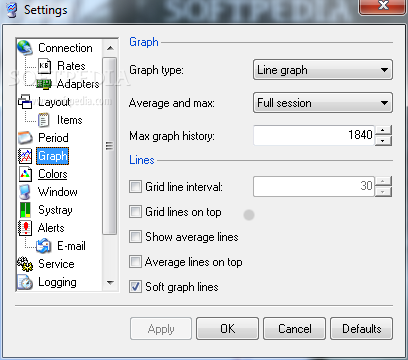Click settings tree scrollbar down arrow

coord(110,283)
